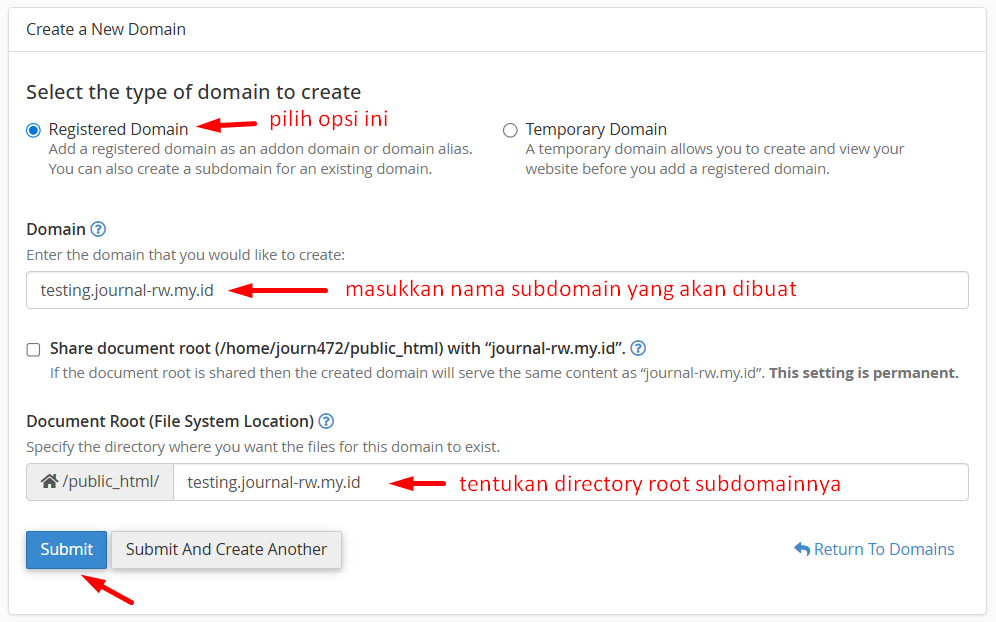Click Submit And Create Another button
The width and height of the screenshot is (996, 622).
click(226, 549)
